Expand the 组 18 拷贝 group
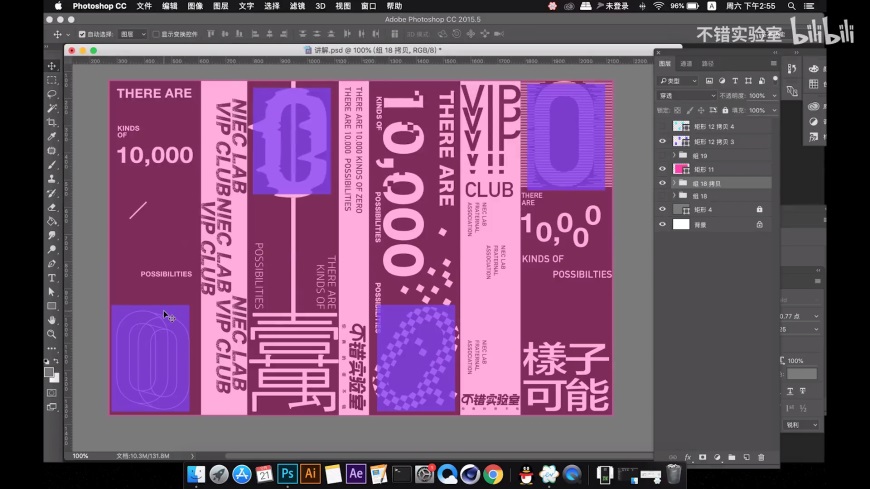 [674, 183]
